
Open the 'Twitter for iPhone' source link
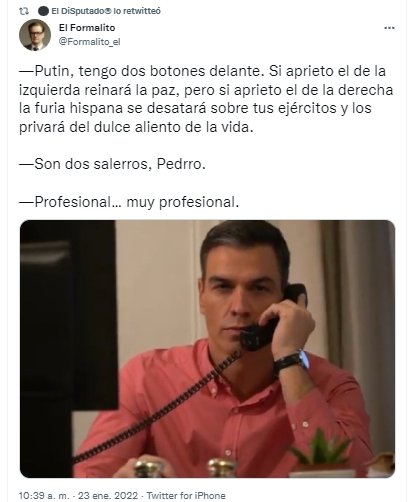[x=186, y=495]
